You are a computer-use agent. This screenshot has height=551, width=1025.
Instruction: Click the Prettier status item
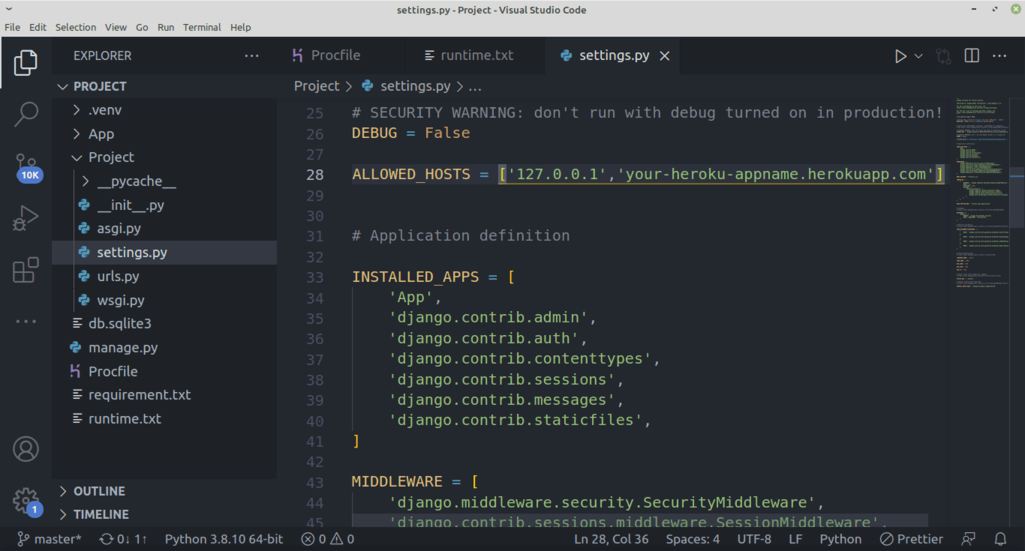click(x=911, y=539)
